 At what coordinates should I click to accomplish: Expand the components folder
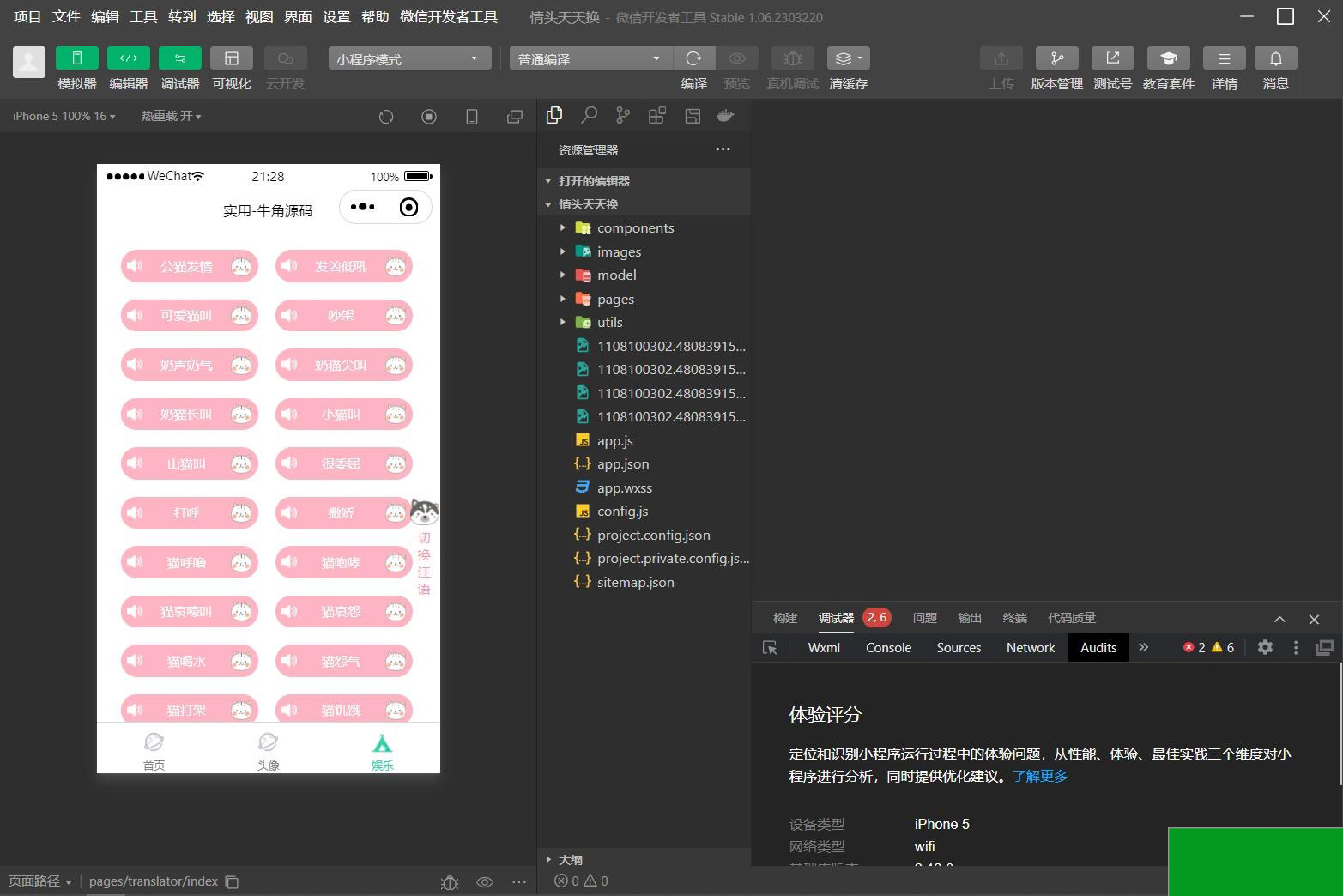[644, 228]
